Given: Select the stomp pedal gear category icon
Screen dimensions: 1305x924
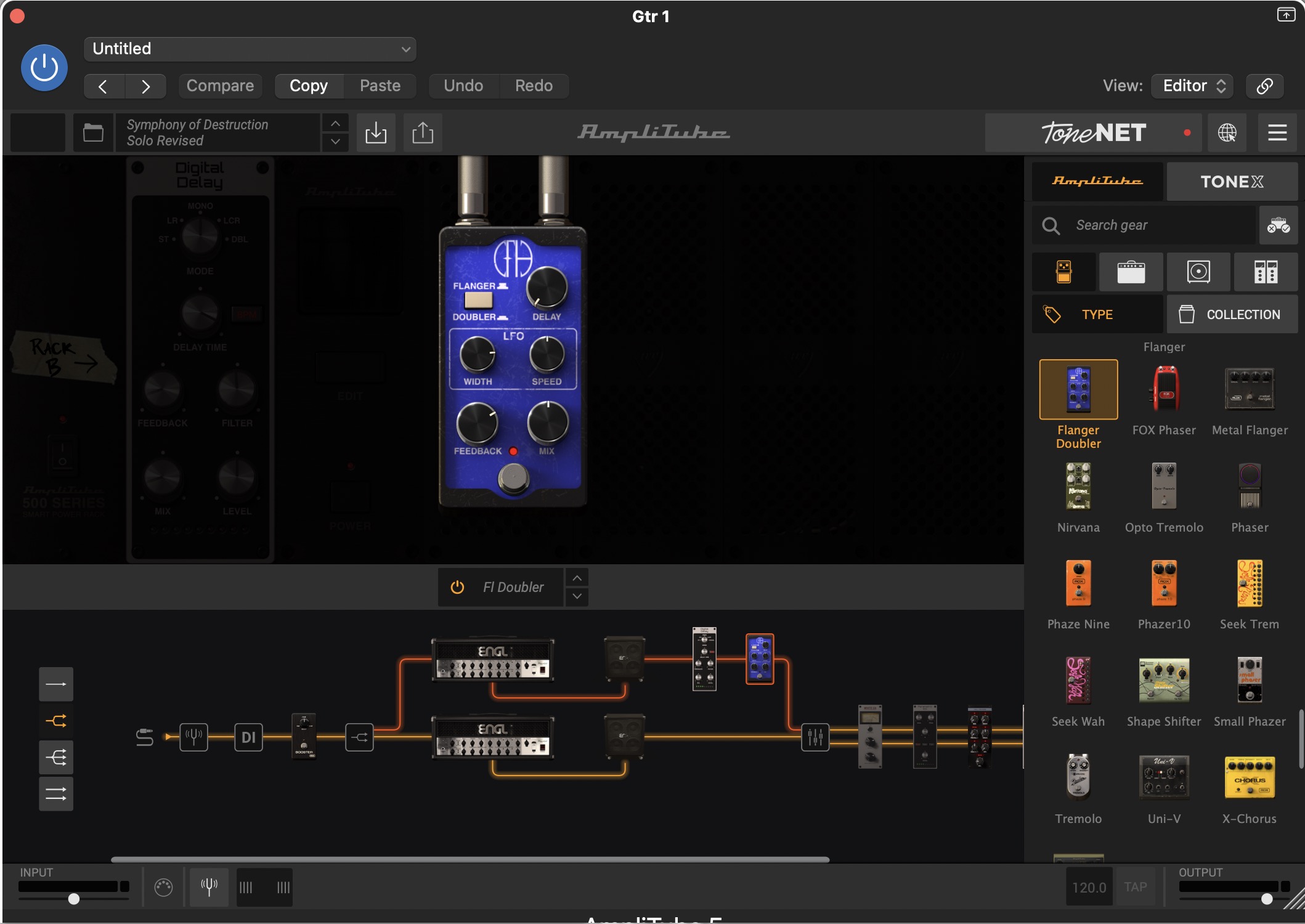Looking at the screenshot, I should 1063,272.
